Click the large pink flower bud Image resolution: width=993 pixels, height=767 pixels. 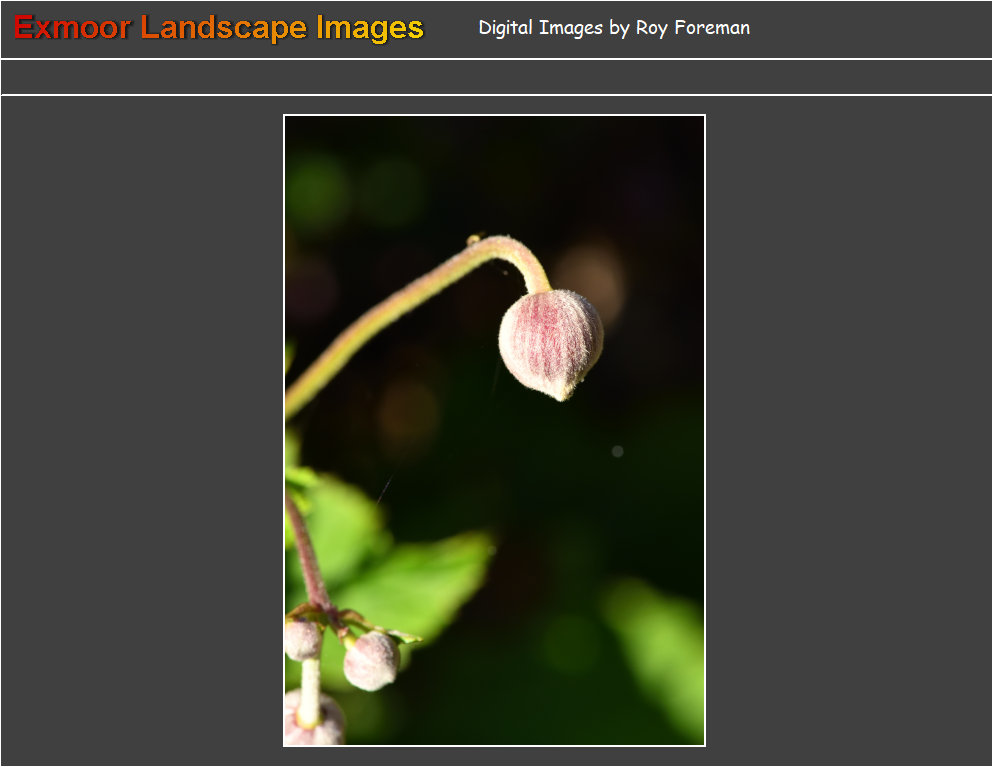tap(550, 340)
